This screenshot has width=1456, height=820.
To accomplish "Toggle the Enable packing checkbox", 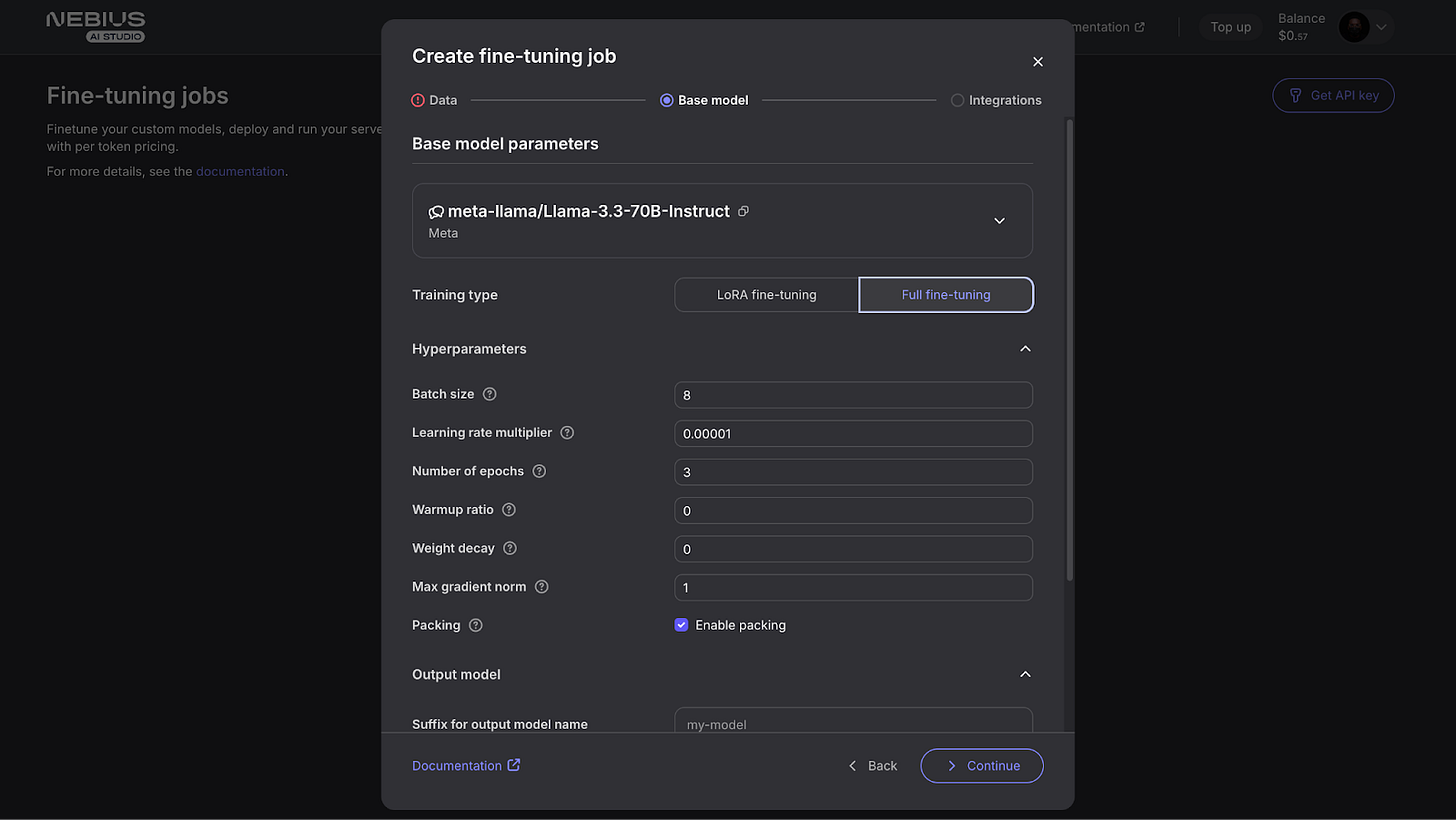I will (x=681, y=625).
